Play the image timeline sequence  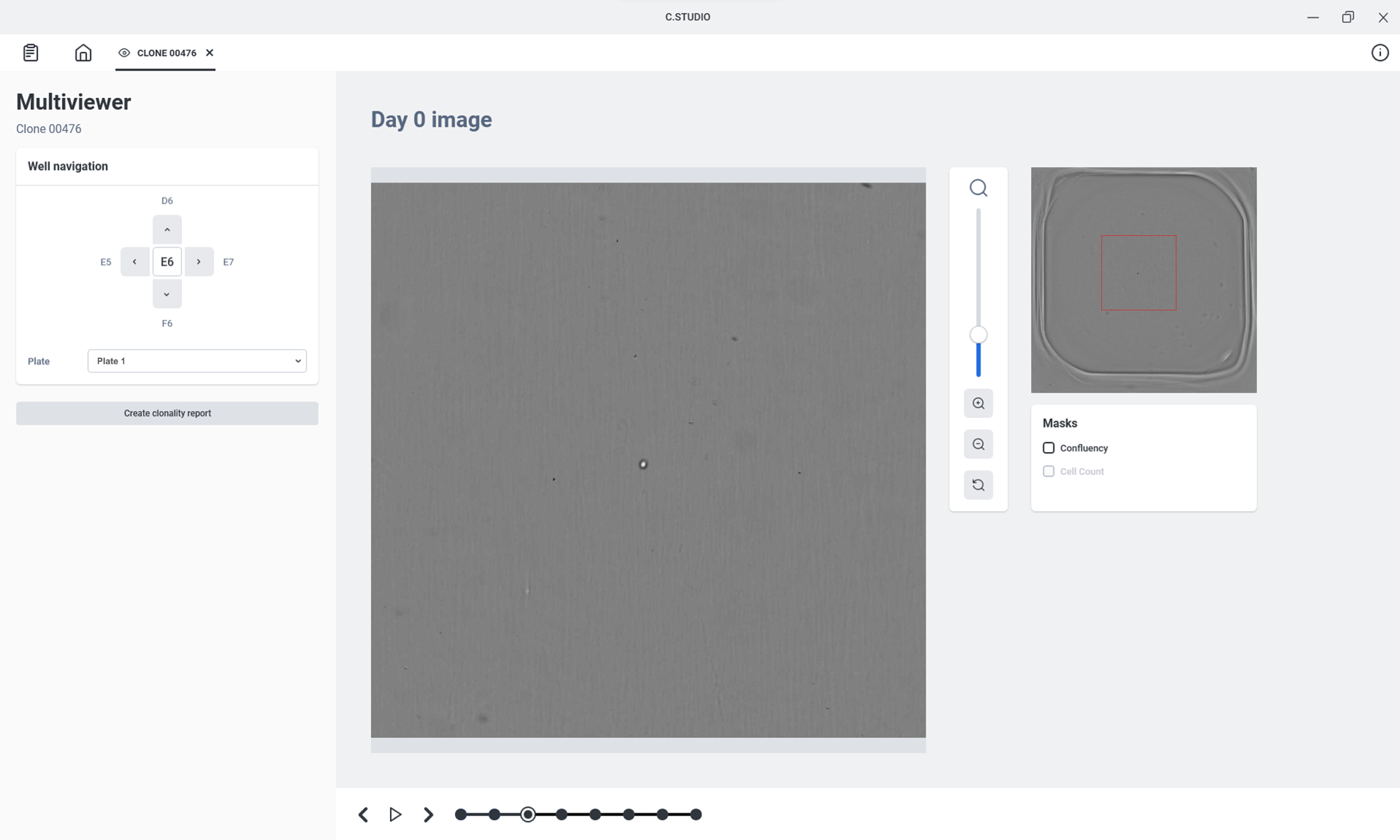(x=395, y=814)
